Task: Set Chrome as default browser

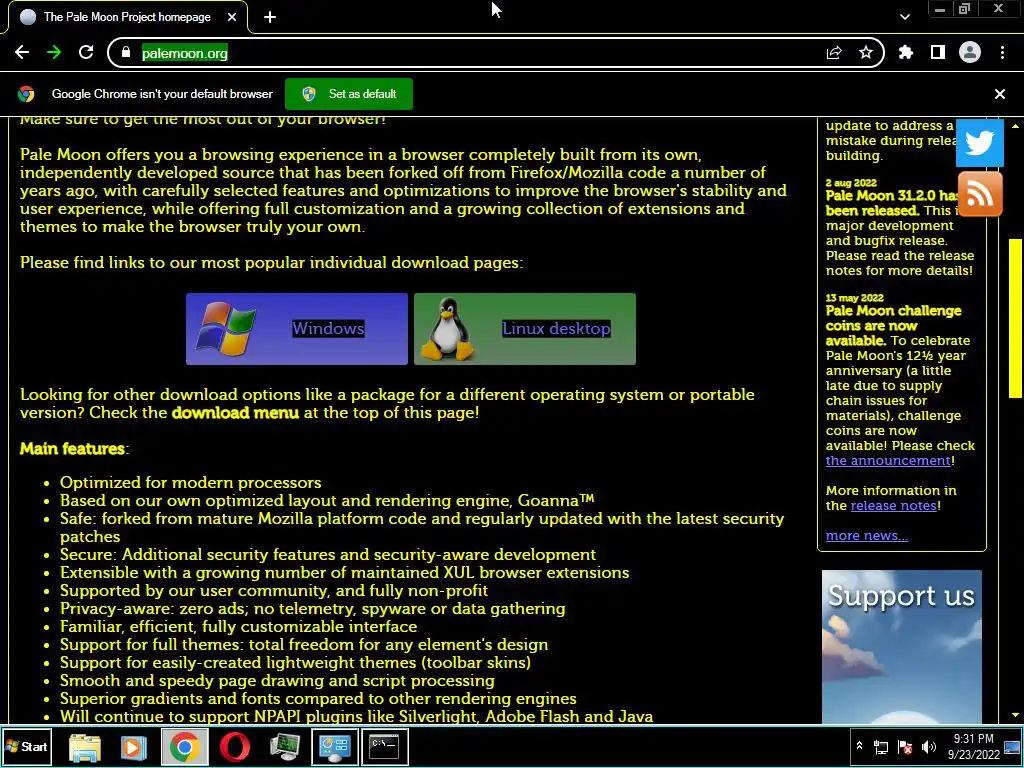Action: point(349,94)
